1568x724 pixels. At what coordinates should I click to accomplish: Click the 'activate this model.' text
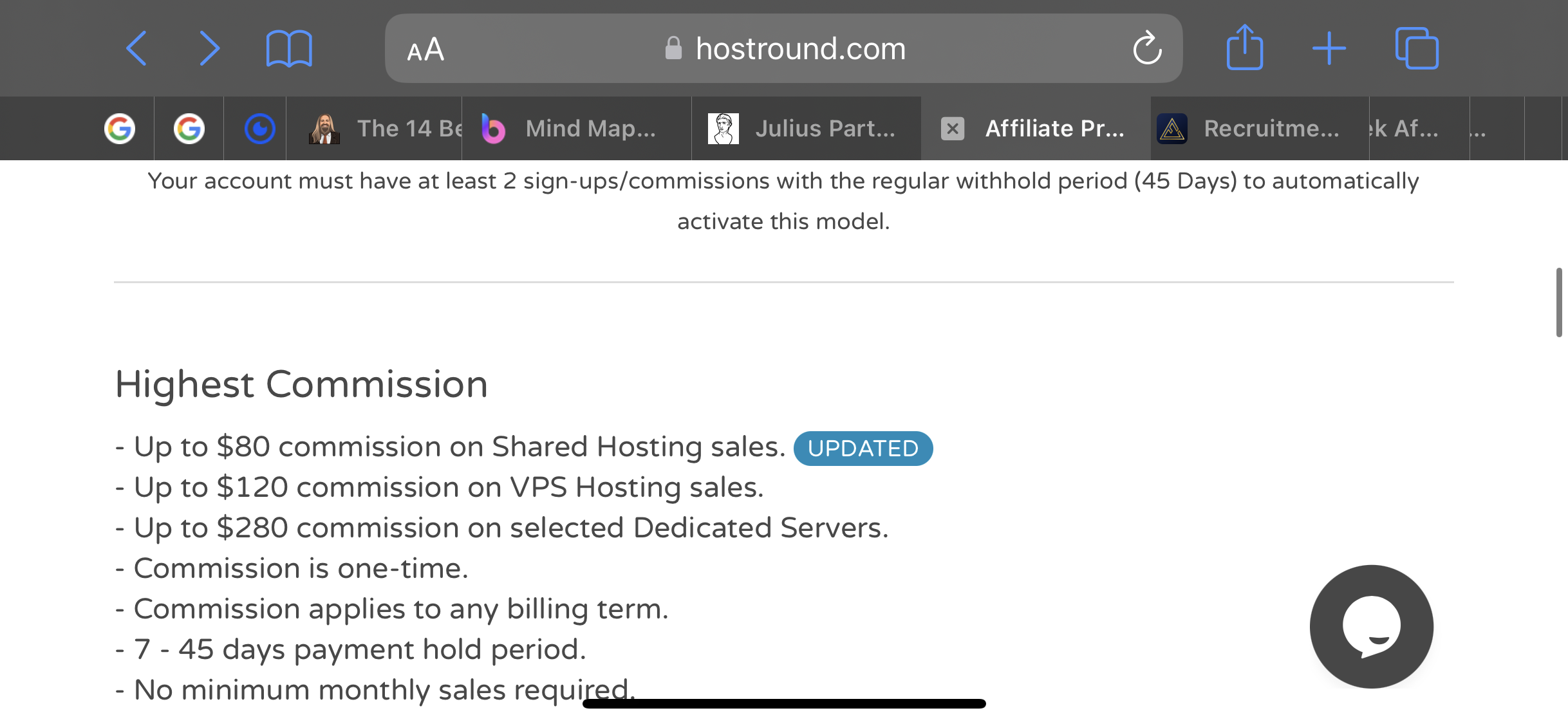tap(783, 221)
